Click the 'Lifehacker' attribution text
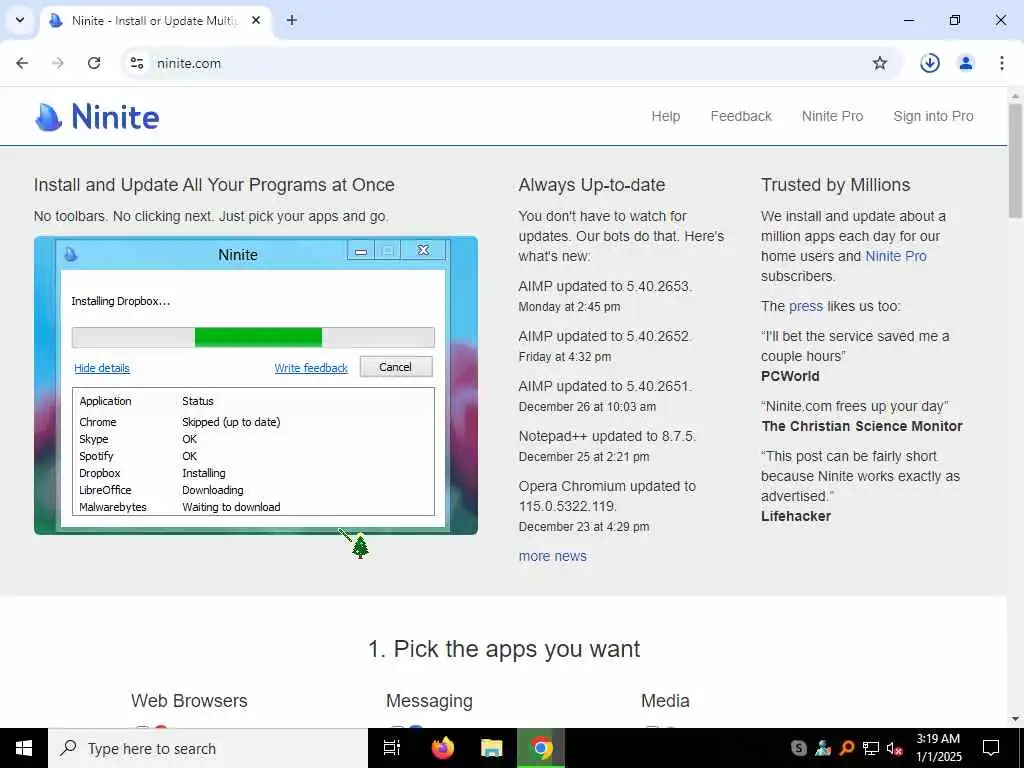This screenshot has width=1024, height=768. 795,516
